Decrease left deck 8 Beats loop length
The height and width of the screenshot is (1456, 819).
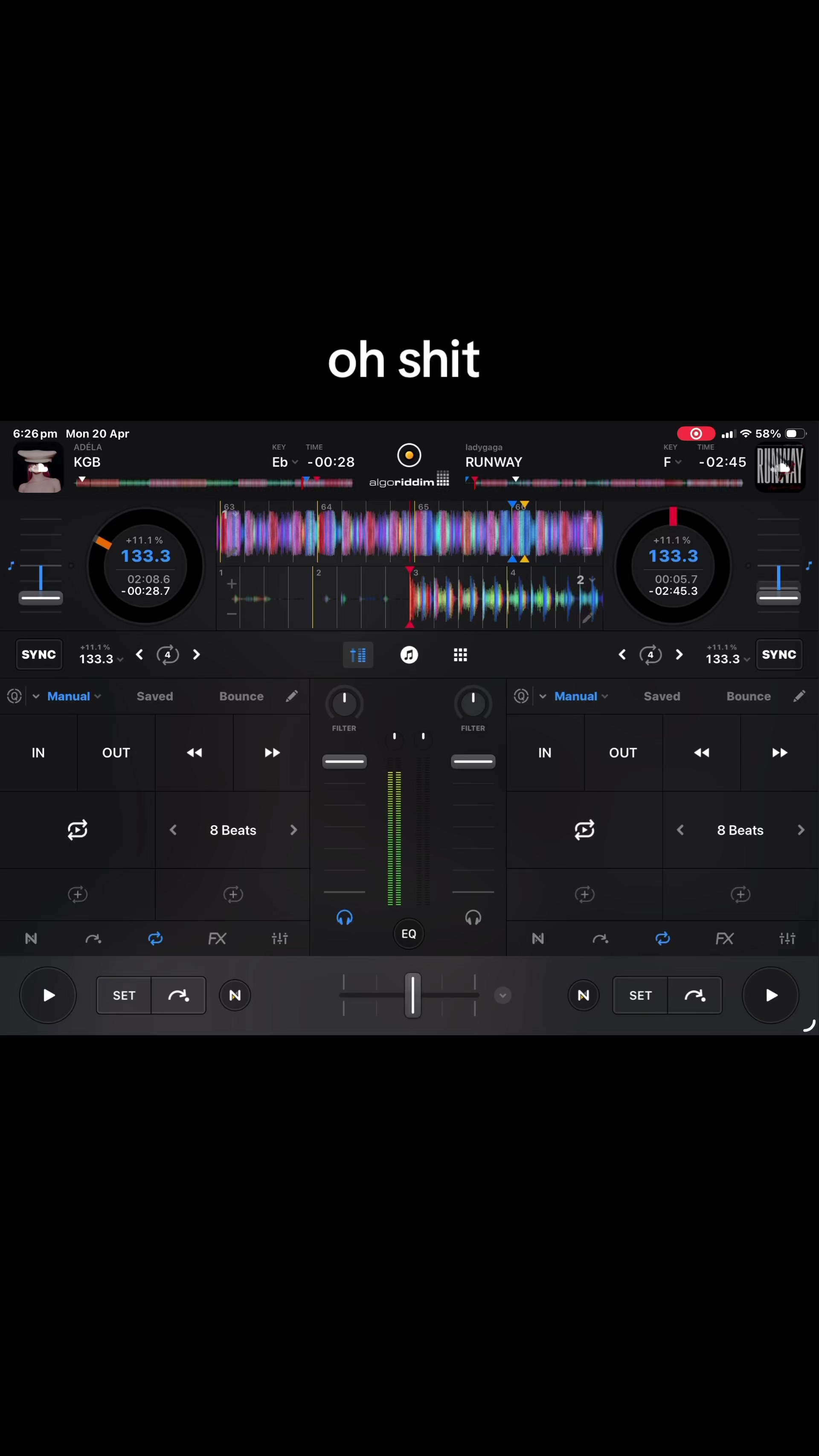[174, 830]
